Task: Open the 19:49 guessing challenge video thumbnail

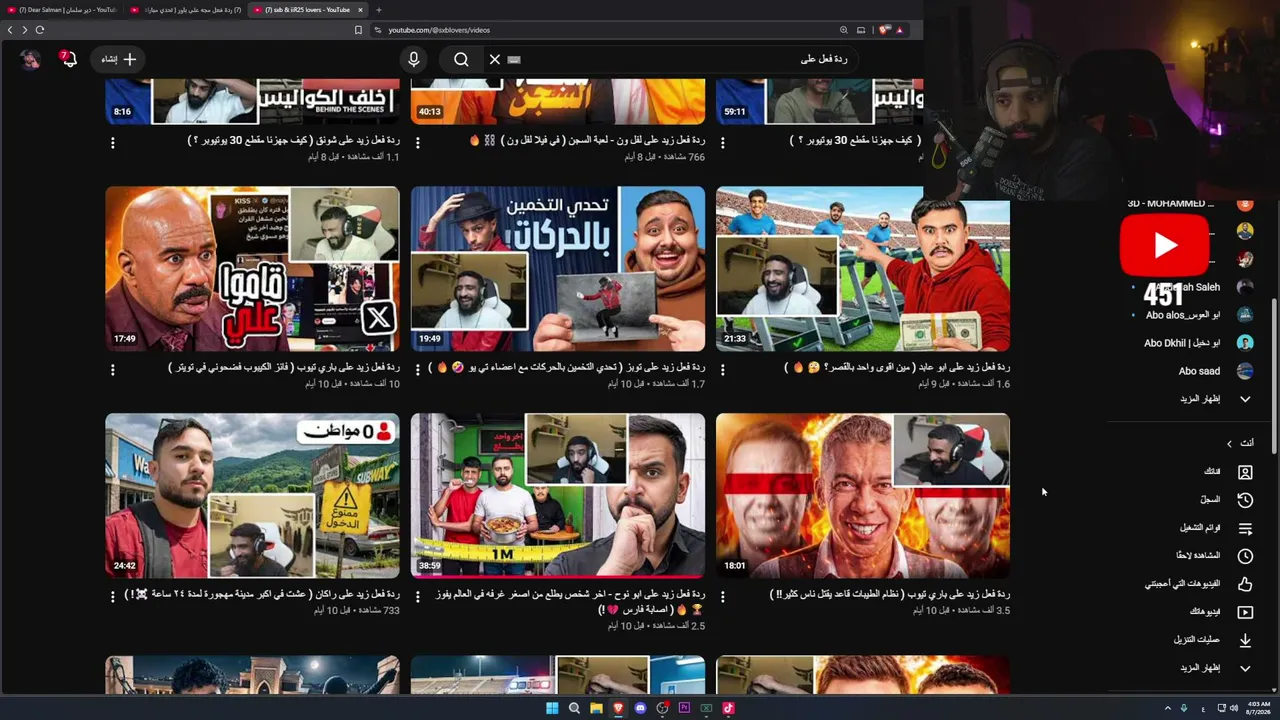Action: click(x=557, y=269)
